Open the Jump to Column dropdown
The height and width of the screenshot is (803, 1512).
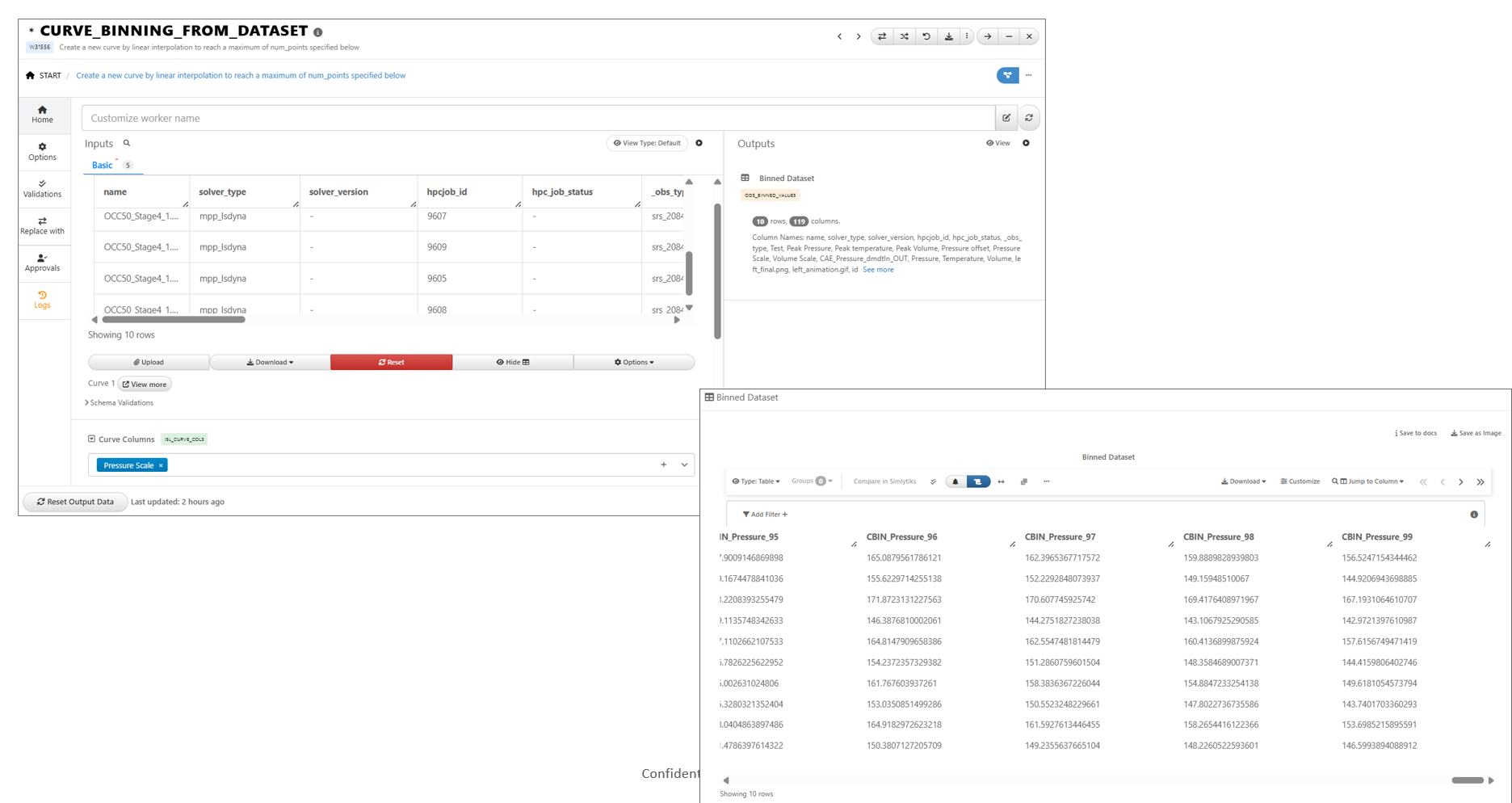pyautogui.click(x=1368, y=481)
